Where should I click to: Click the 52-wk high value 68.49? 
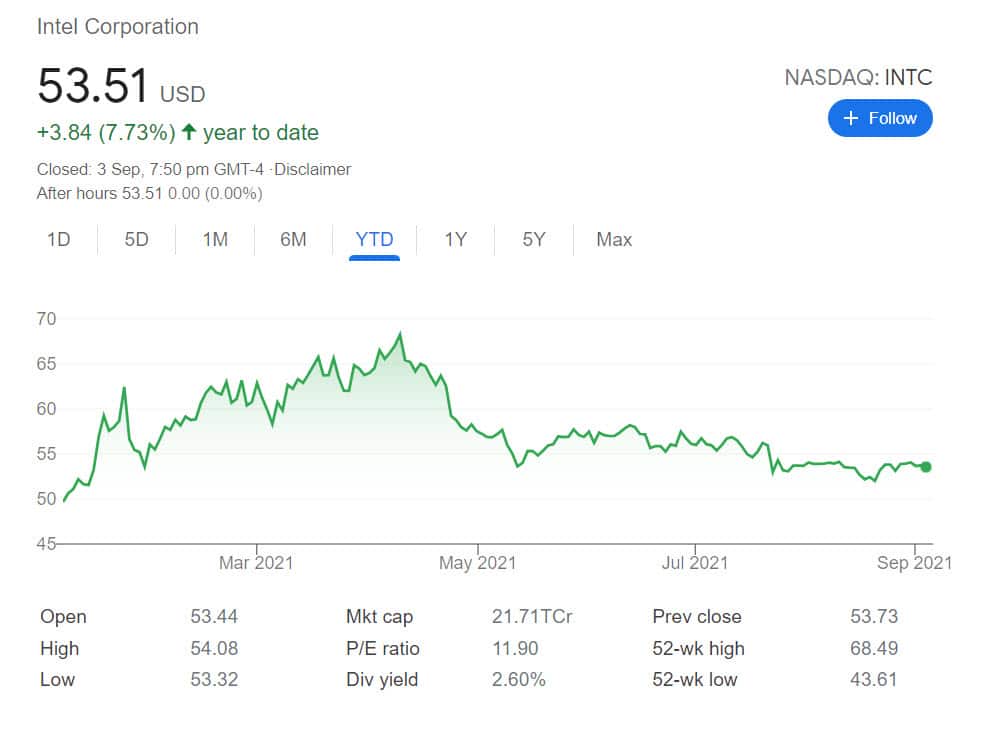click(874, 648)
